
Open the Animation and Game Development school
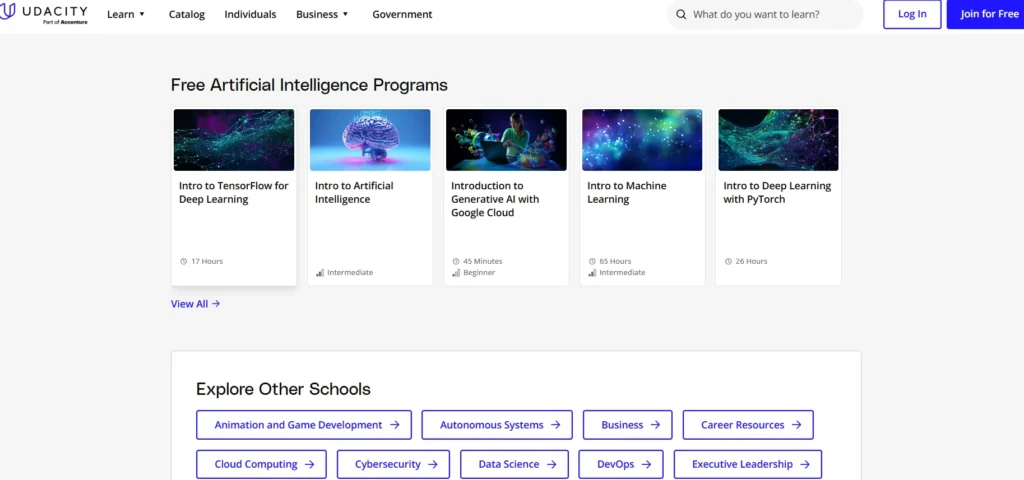pos(304,424)
